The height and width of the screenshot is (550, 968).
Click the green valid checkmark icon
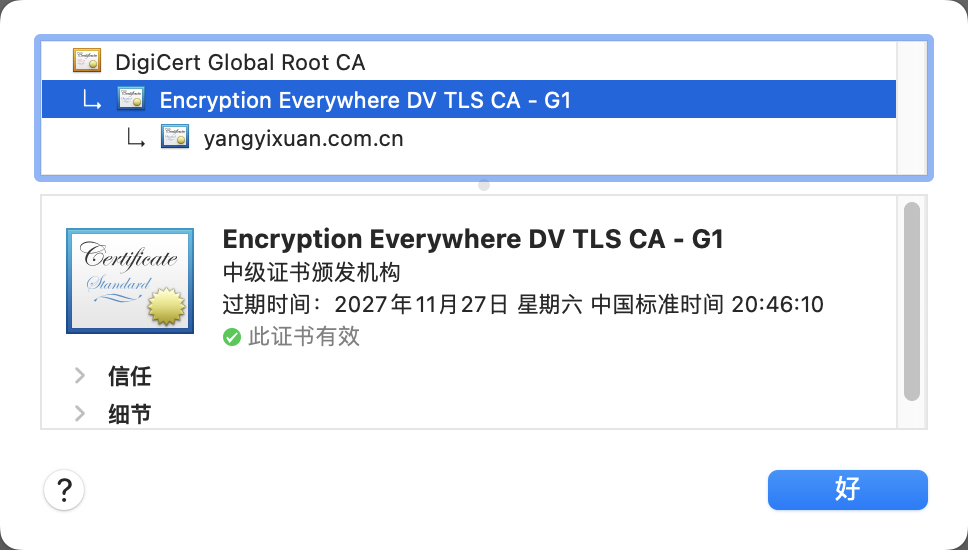tap(232, 337)
